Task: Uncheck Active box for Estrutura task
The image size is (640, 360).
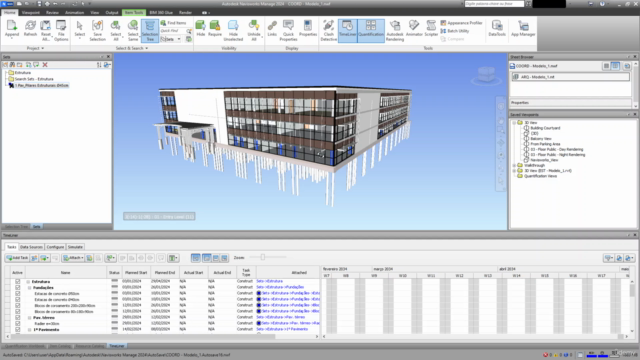Action: coord(18,281)
